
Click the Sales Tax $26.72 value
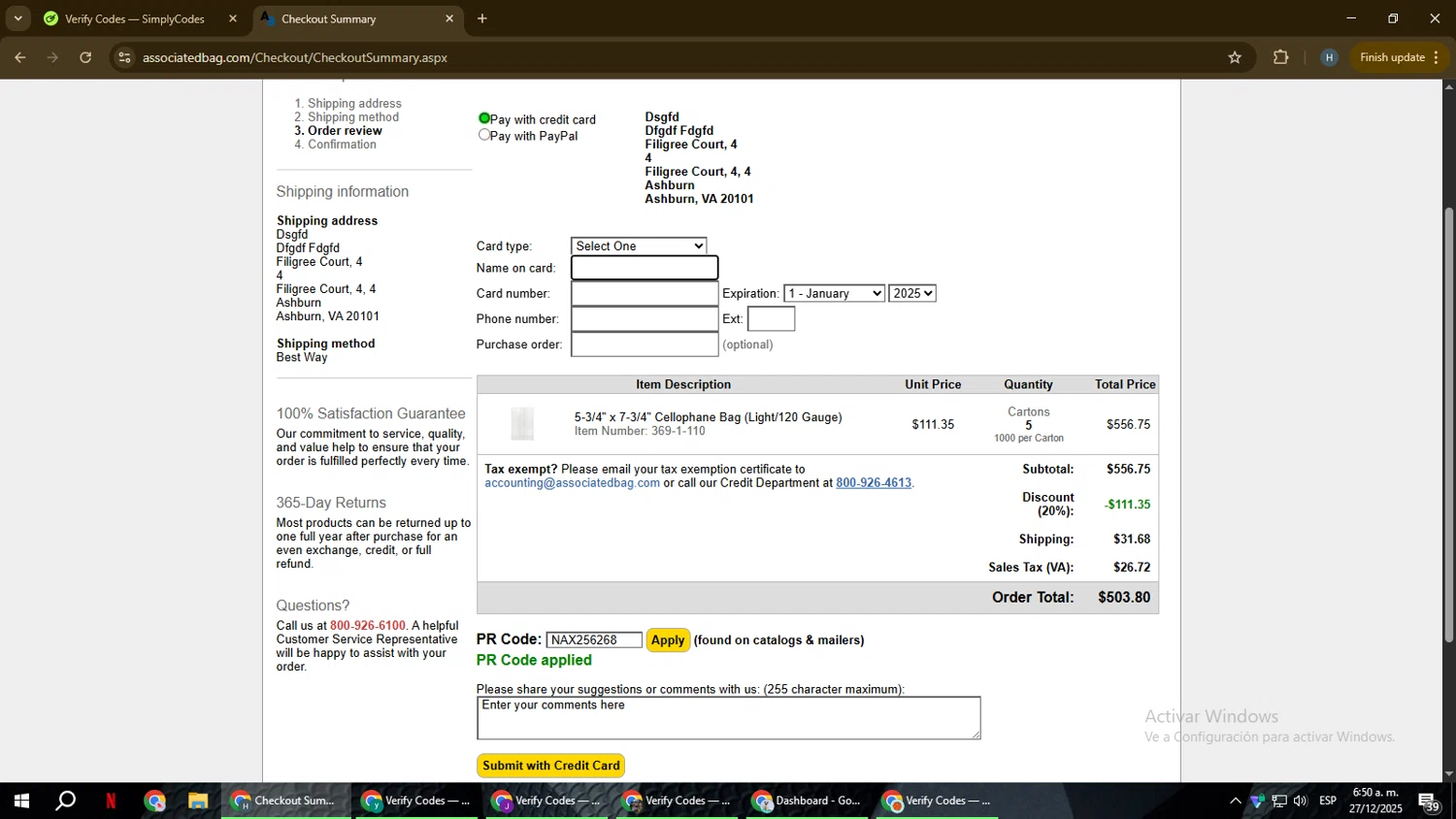1132,568
